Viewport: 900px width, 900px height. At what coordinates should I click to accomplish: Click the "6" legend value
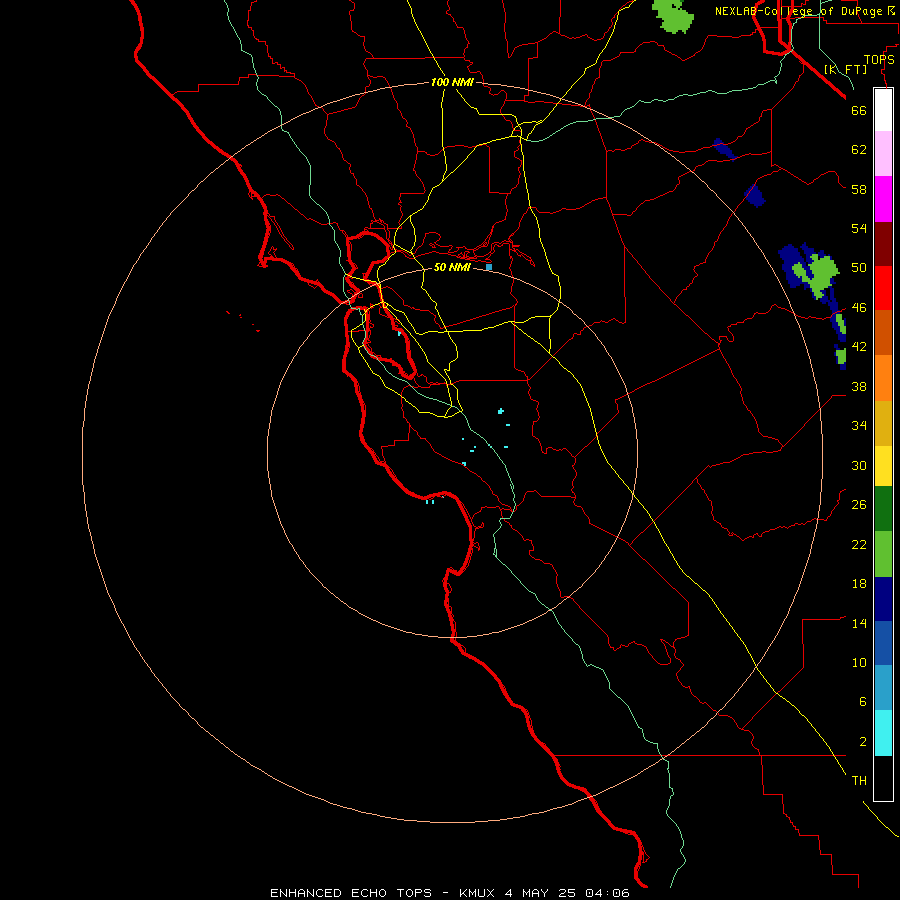coord(862,702)
